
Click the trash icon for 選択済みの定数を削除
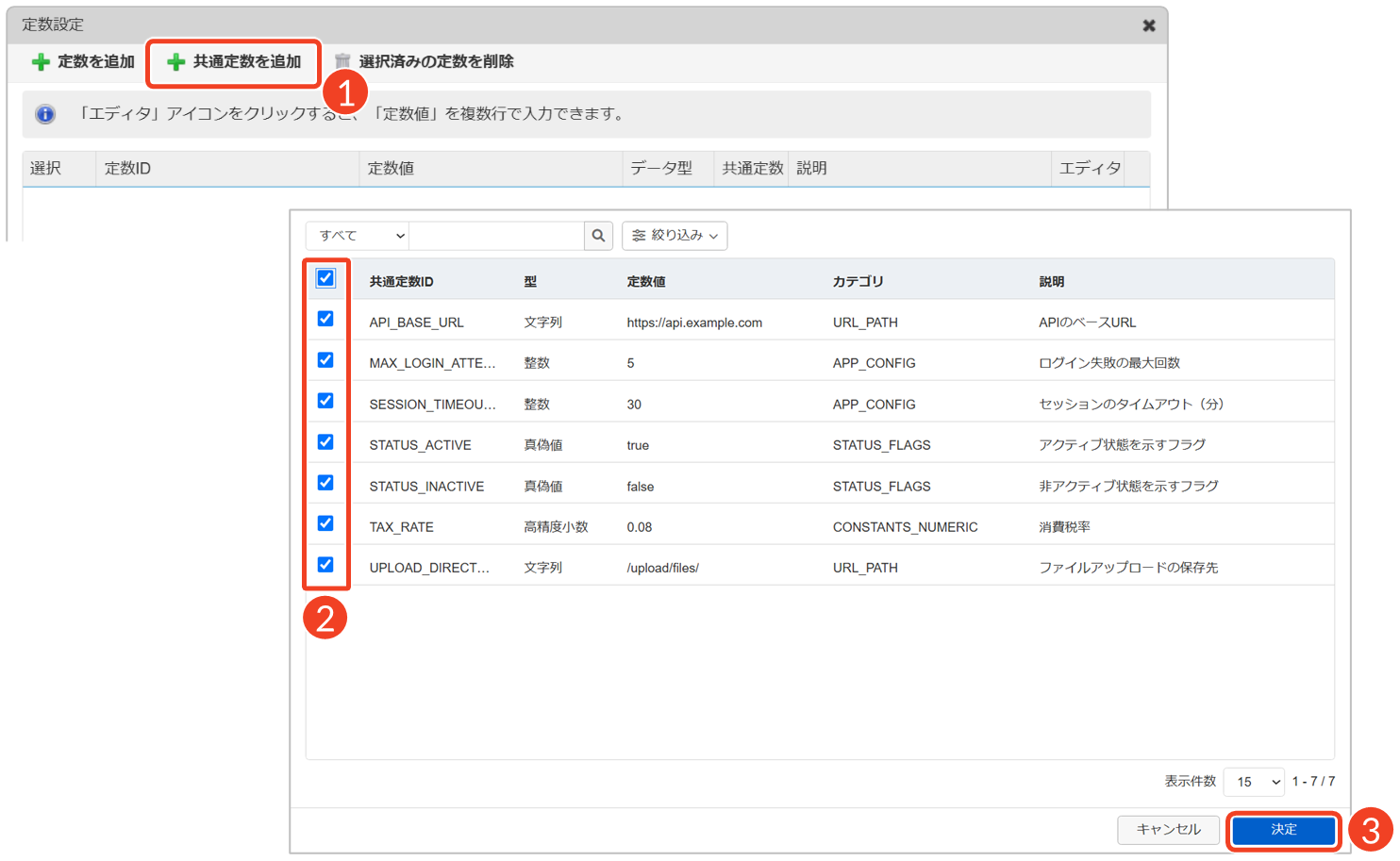[342, 62]
